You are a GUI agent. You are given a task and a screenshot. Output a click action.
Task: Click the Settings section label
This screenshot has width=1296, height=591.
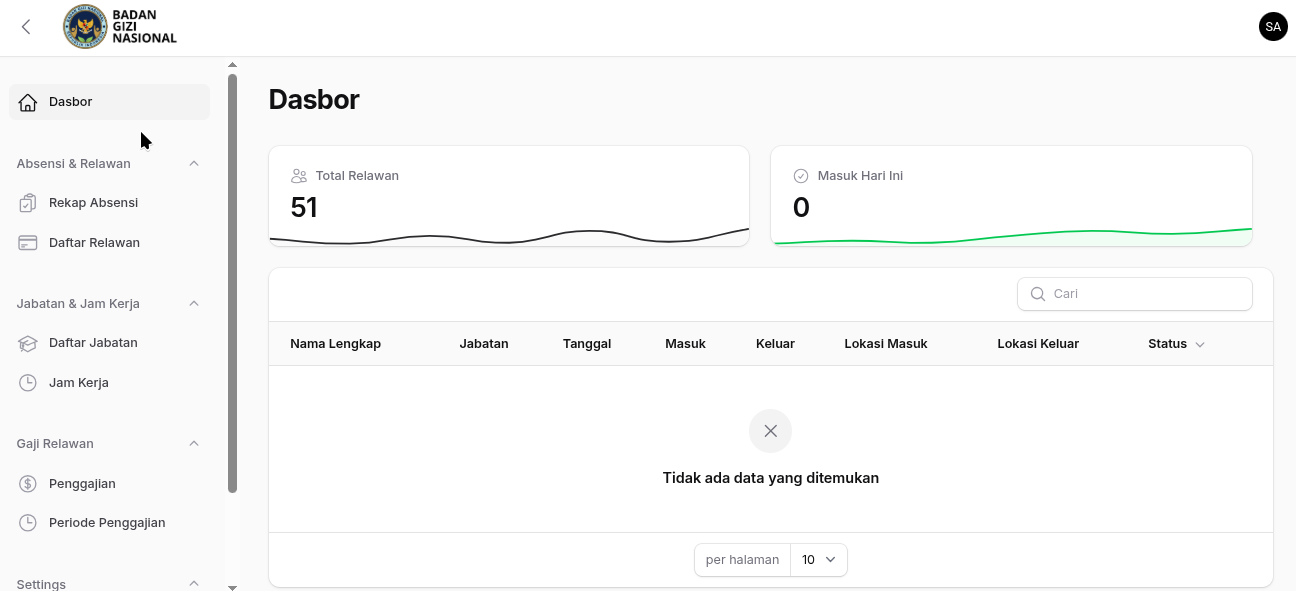41,584
